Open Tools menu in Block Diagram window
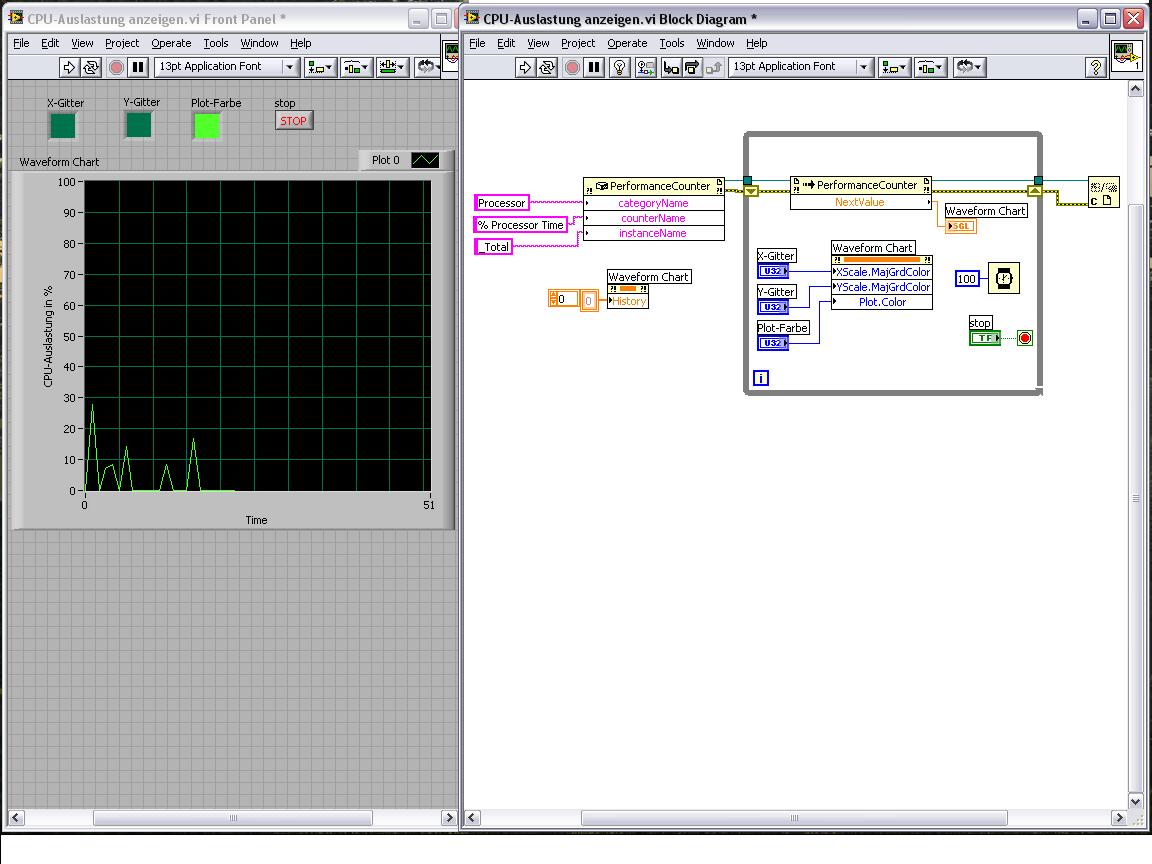 pos(672,43)
